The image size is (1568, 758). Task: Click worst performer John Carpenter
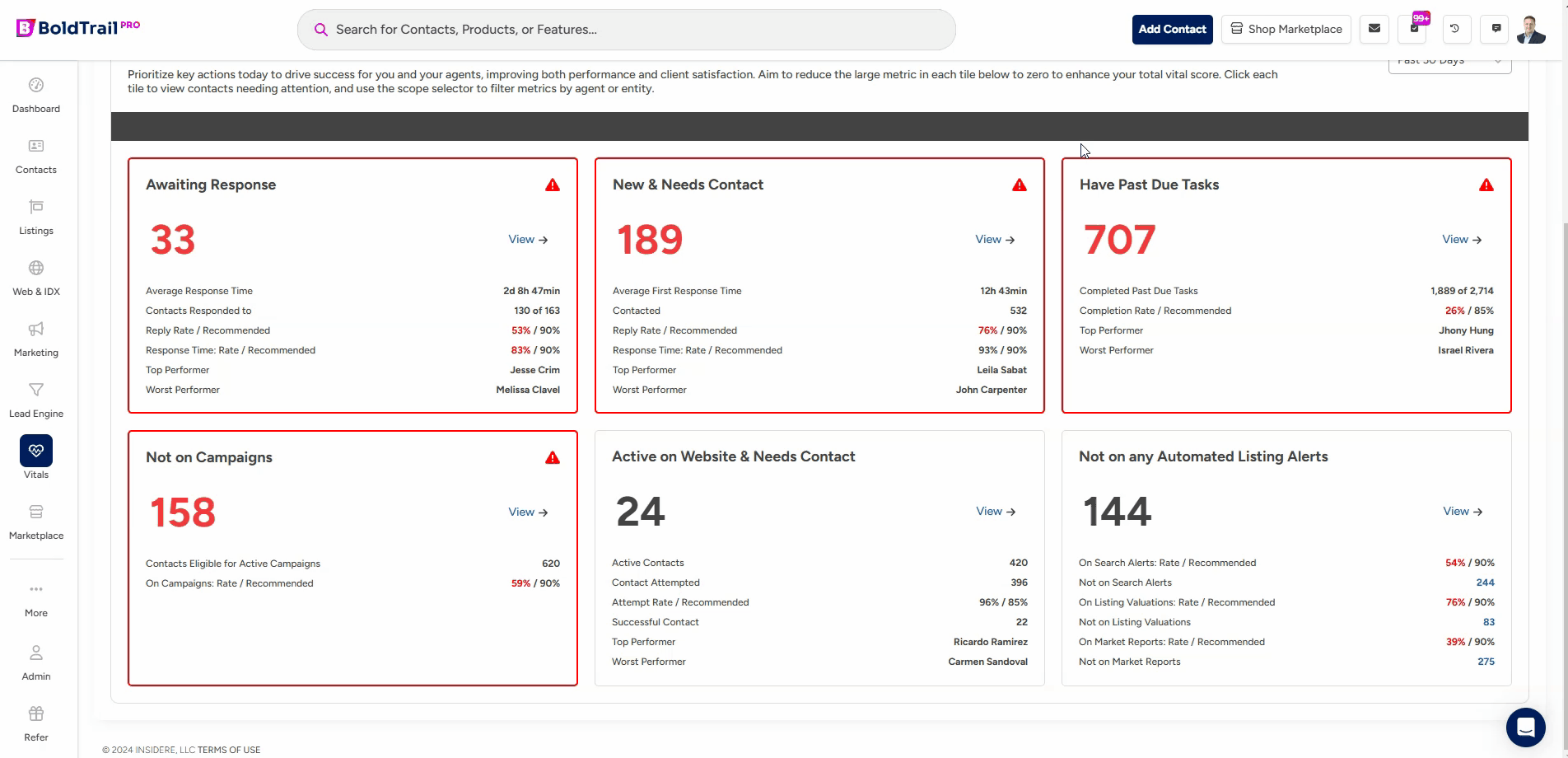tap(991, 390)
